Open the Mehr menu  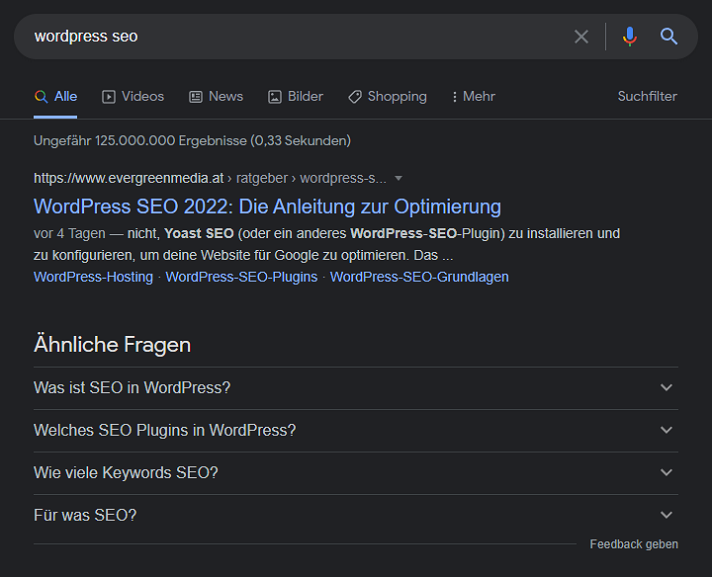tap(474, 97)
